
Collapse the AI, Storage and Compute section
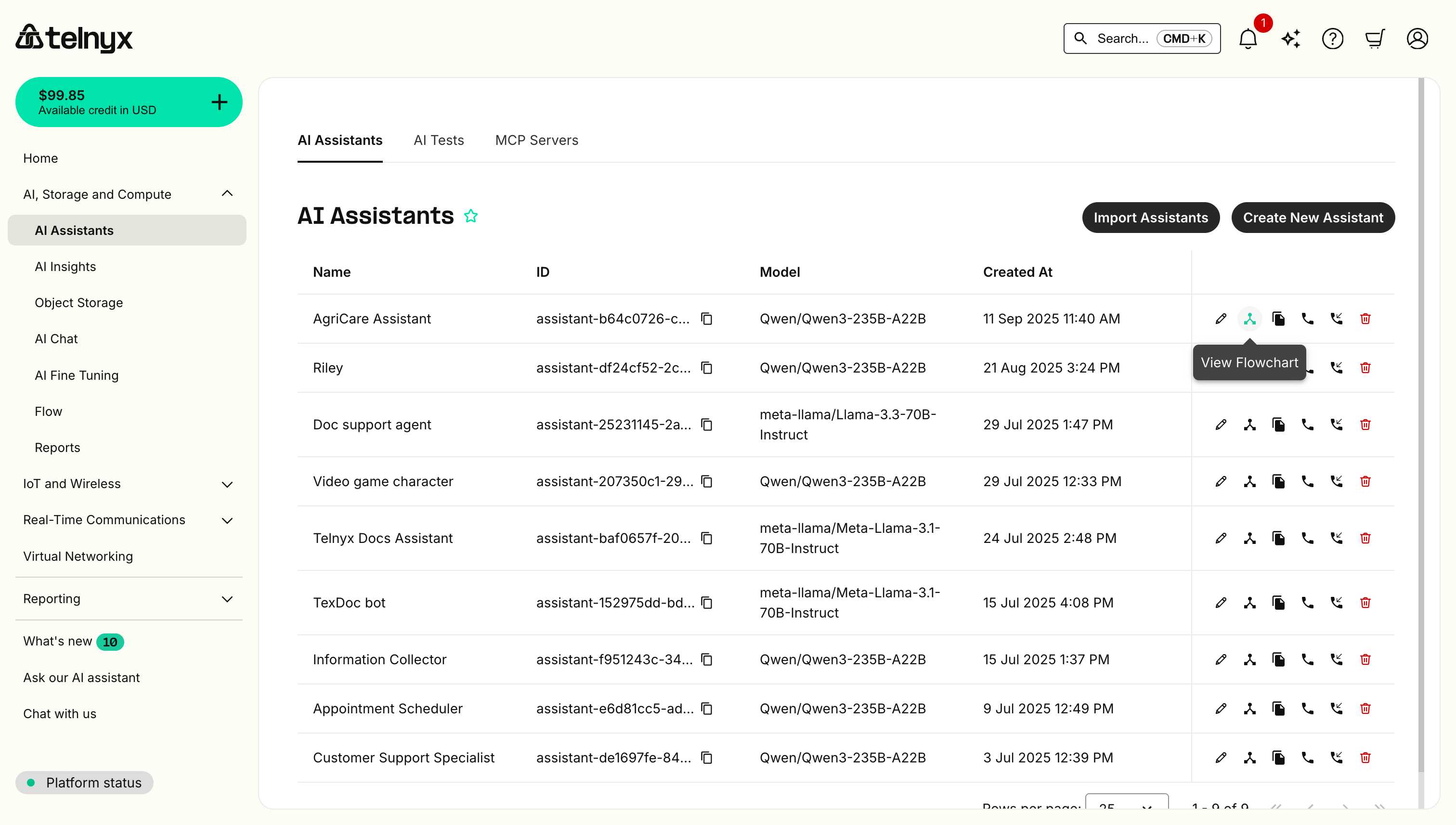[x=227, y=193]
